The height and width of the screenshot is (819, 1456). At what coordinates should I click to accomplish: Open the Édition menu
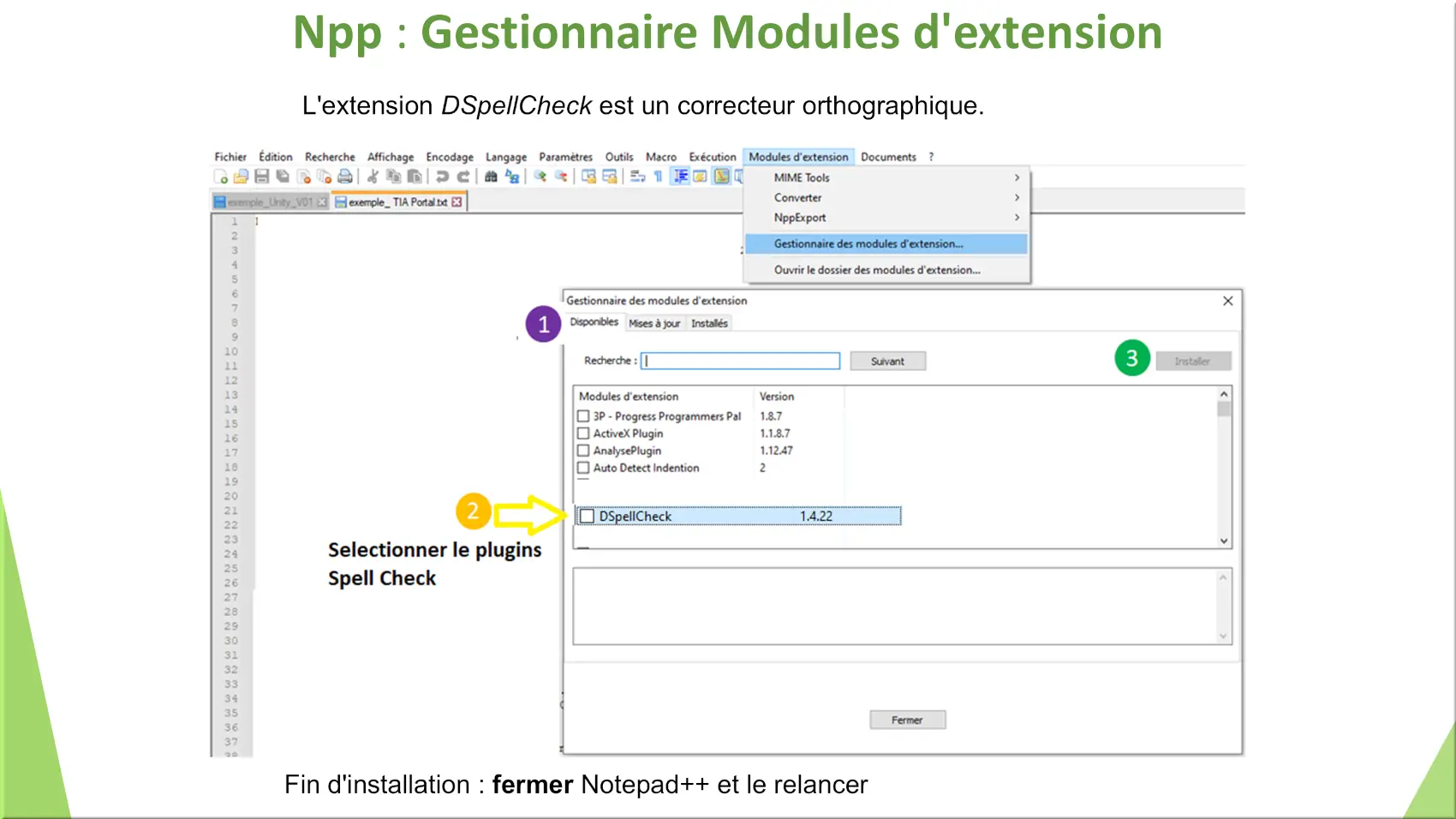coord(276,157)
